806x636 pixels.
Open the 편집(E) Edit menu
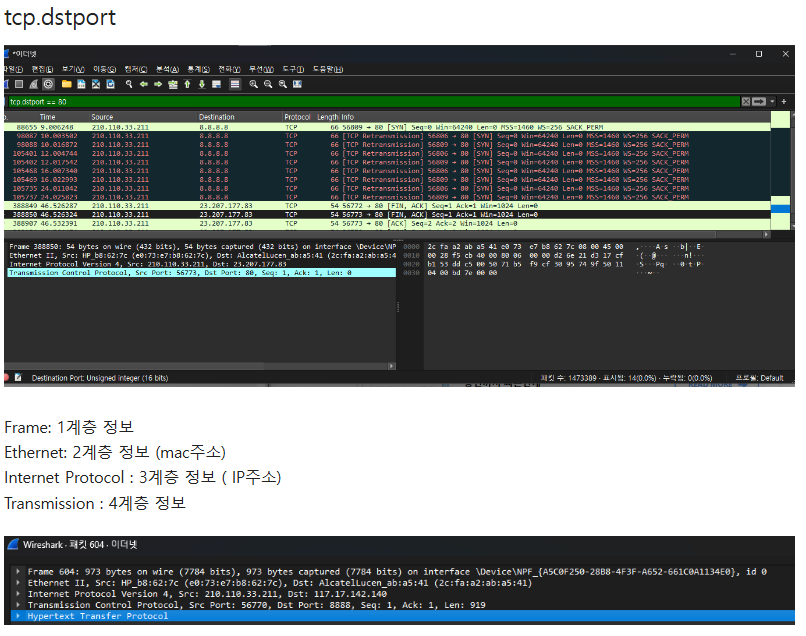coord(42,69)
